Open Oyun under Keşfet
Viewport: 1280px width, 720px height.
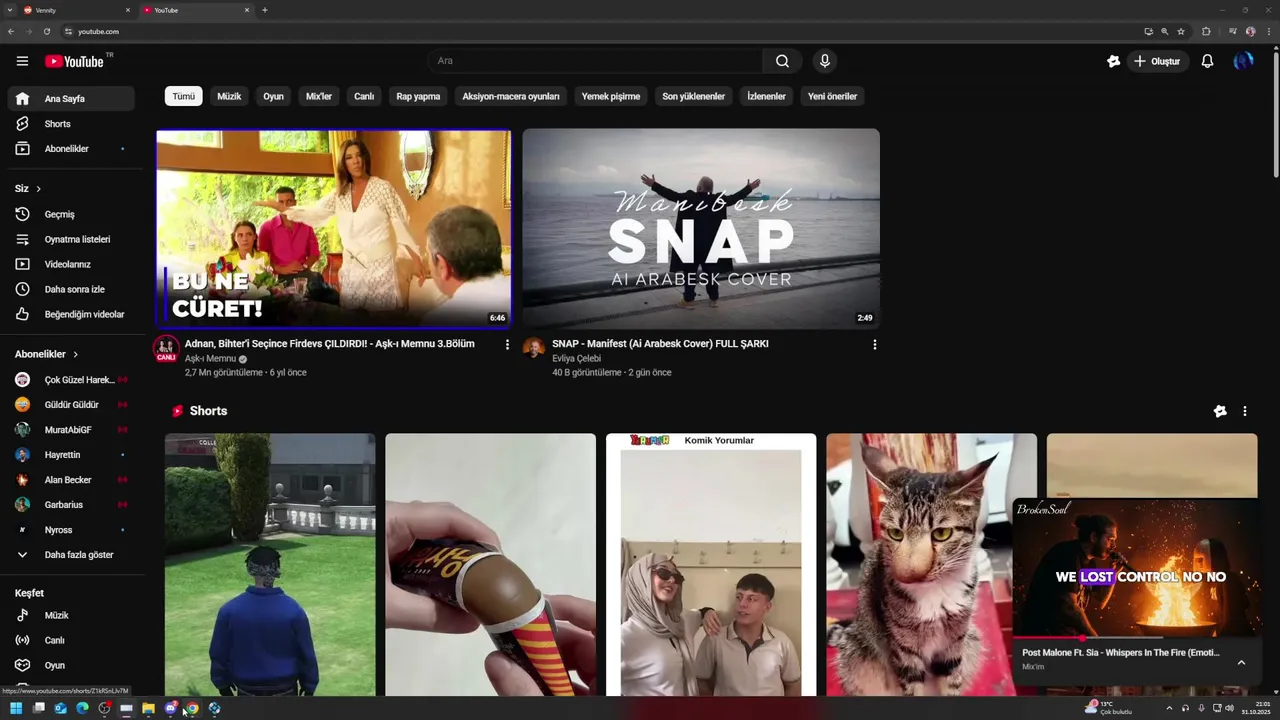[x=70, y=665]
